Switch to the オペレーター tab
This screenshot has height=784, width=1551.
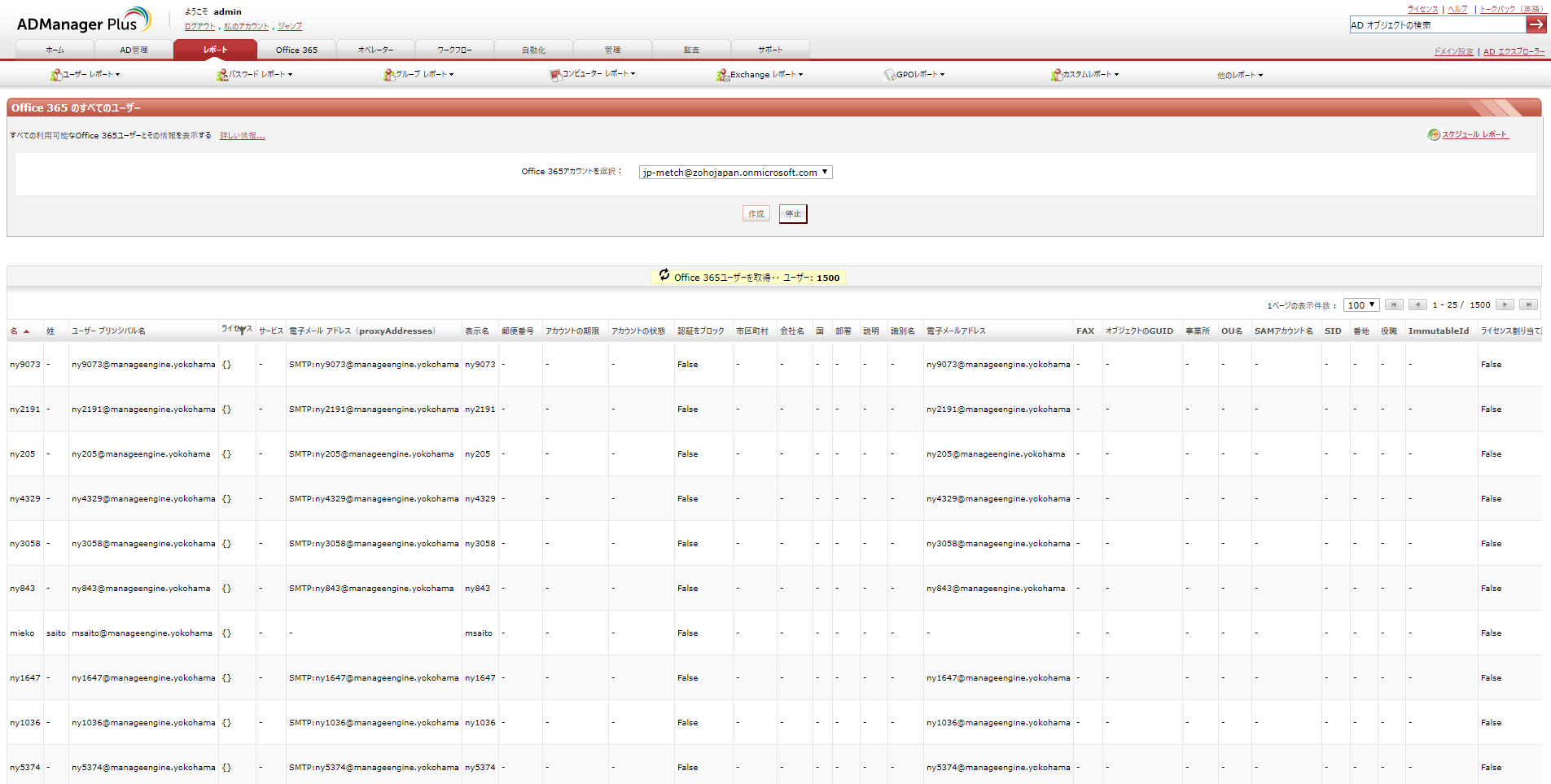point(375,50)
